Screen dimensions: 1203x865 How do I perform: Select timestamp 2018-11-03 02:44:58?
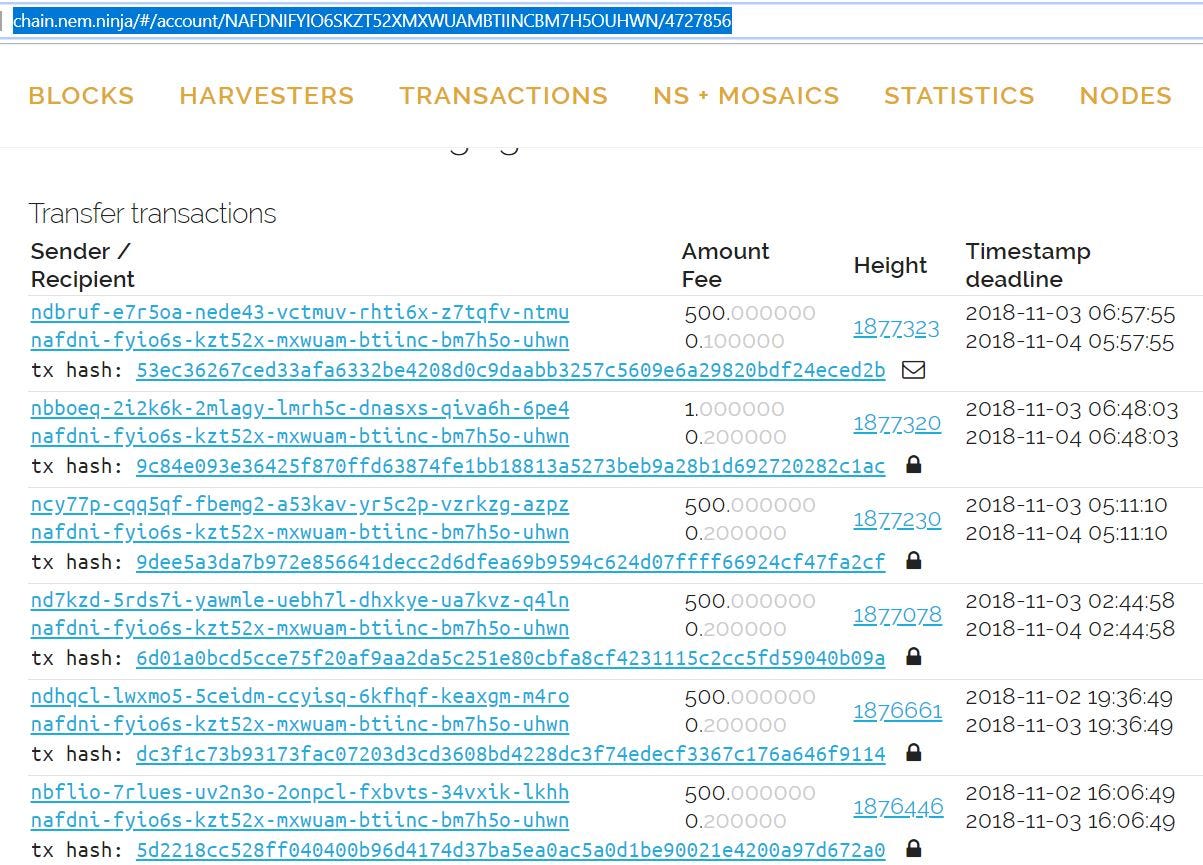[1070, 601]
